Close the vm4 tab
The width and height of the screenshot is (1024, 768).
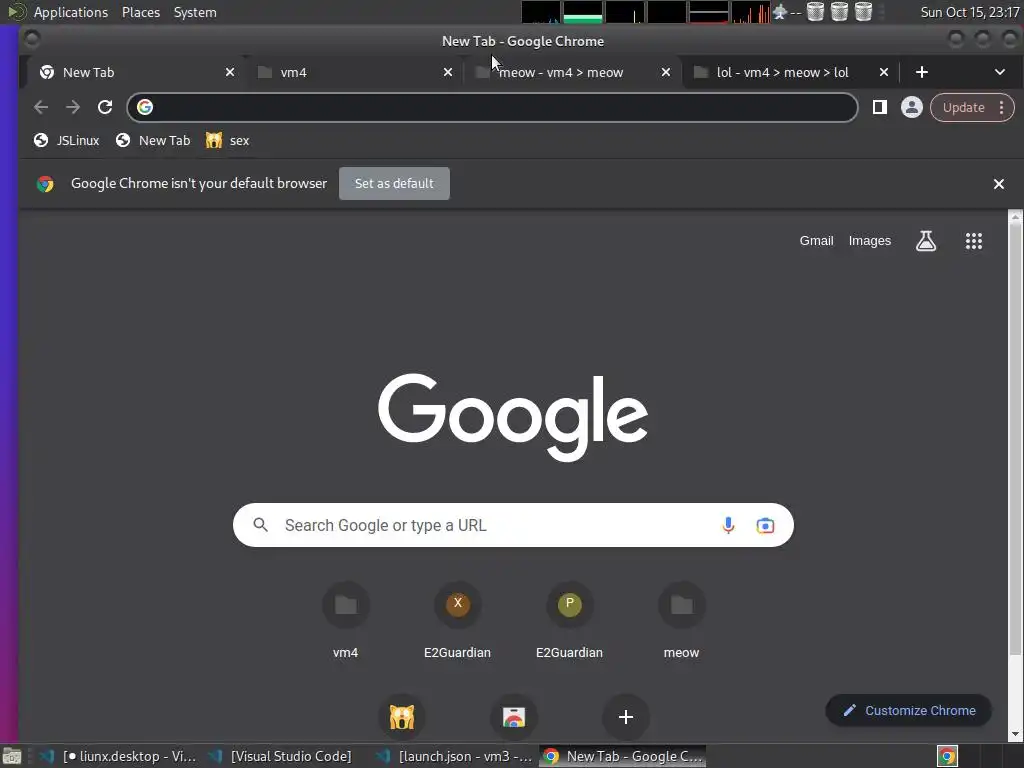tap(447, 72)
